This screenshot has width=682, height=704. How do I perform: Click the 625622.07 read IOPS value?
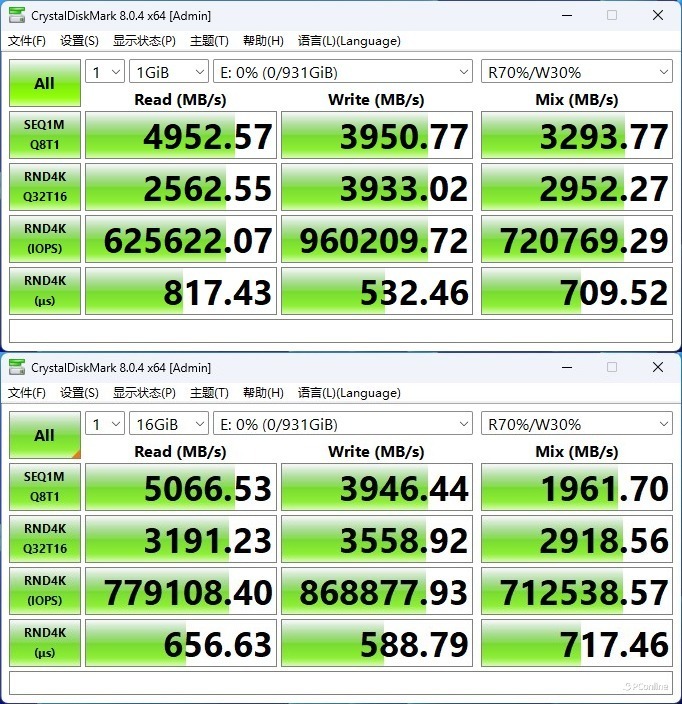pos(181,239)
